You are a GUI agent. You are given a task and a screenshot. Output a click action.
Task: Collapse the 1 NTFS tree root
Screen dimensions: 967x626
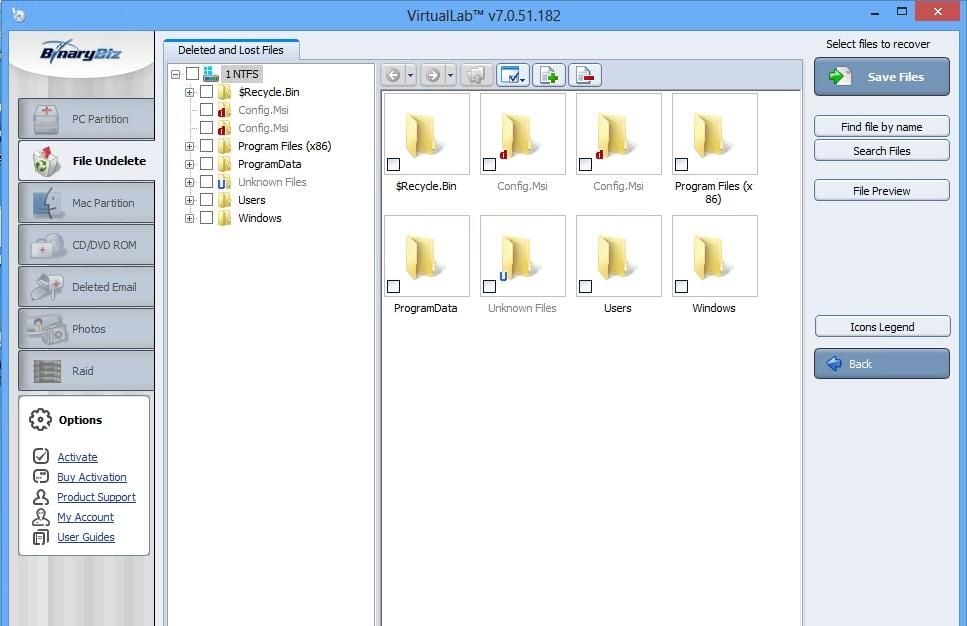176,74
